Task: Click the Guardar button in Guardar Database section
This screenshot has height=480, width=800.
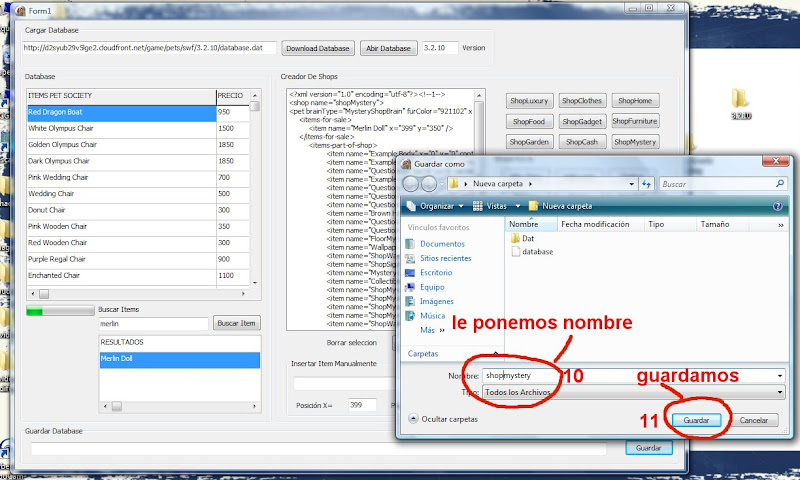Action: [x=648, y=448]
